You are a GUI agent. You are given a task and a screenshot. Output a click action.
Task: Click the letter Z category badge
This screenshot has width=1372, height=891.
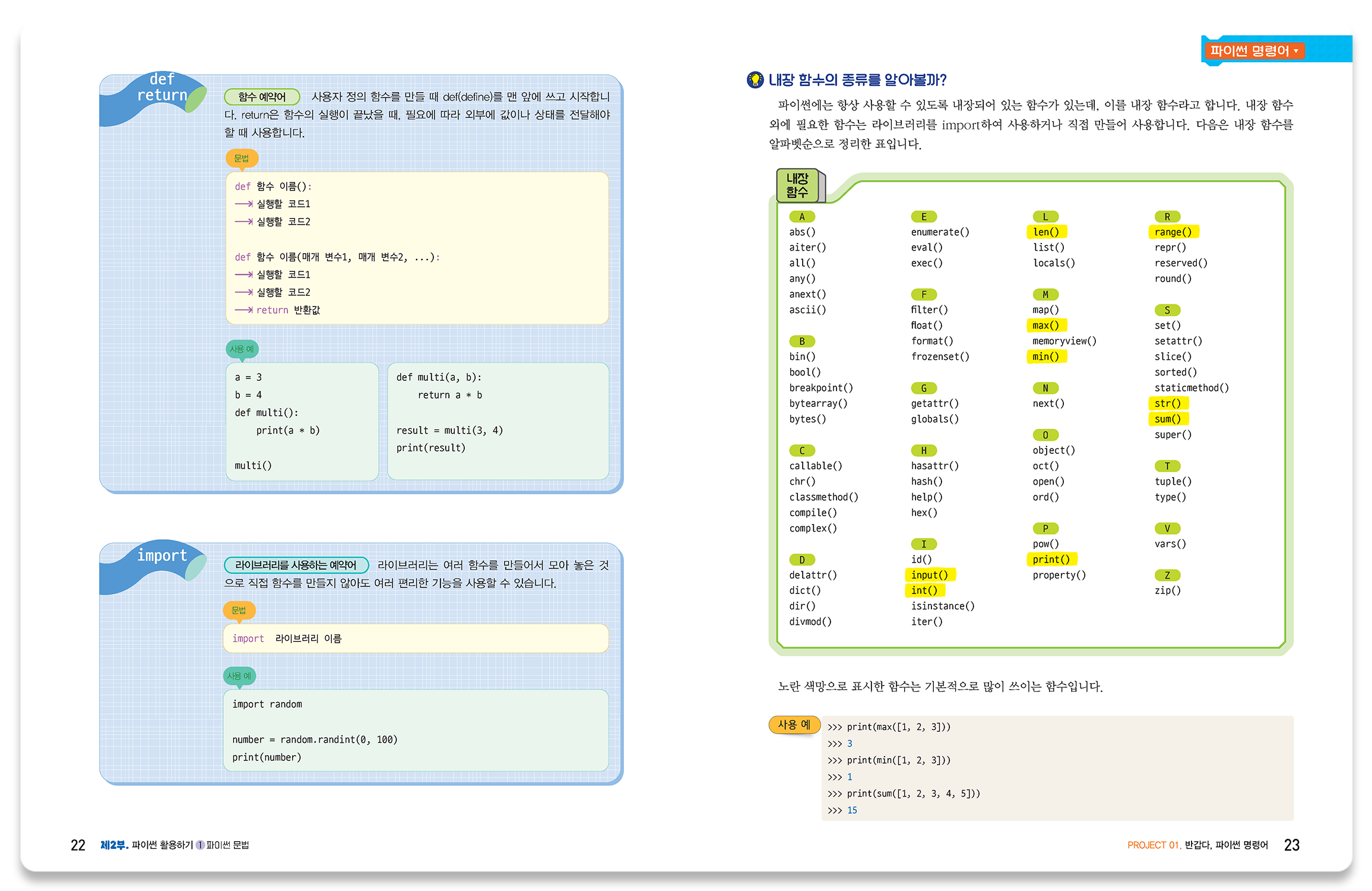(x=1167, y=575)
